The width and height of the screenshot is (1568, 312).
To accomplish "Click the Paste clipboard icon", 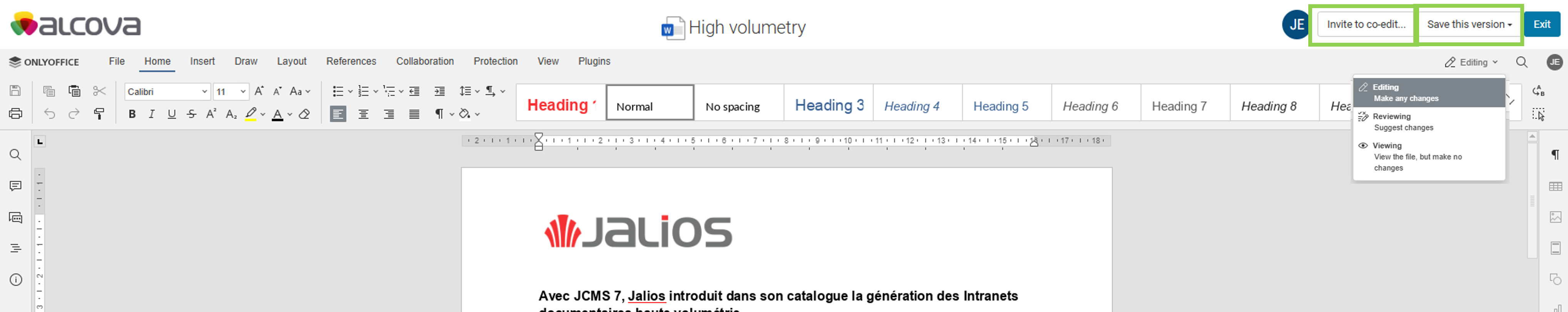I will (74, 91).
